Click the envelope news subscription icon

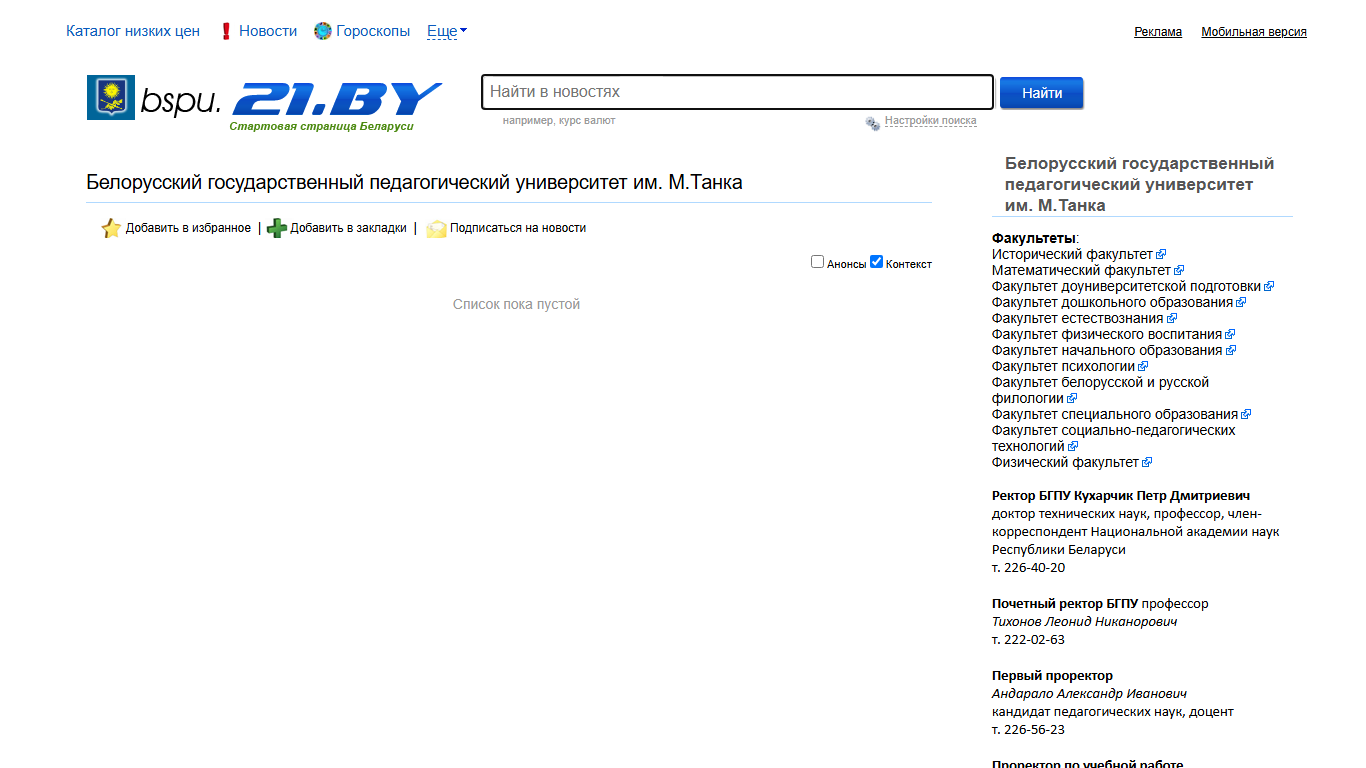(436, 229)
